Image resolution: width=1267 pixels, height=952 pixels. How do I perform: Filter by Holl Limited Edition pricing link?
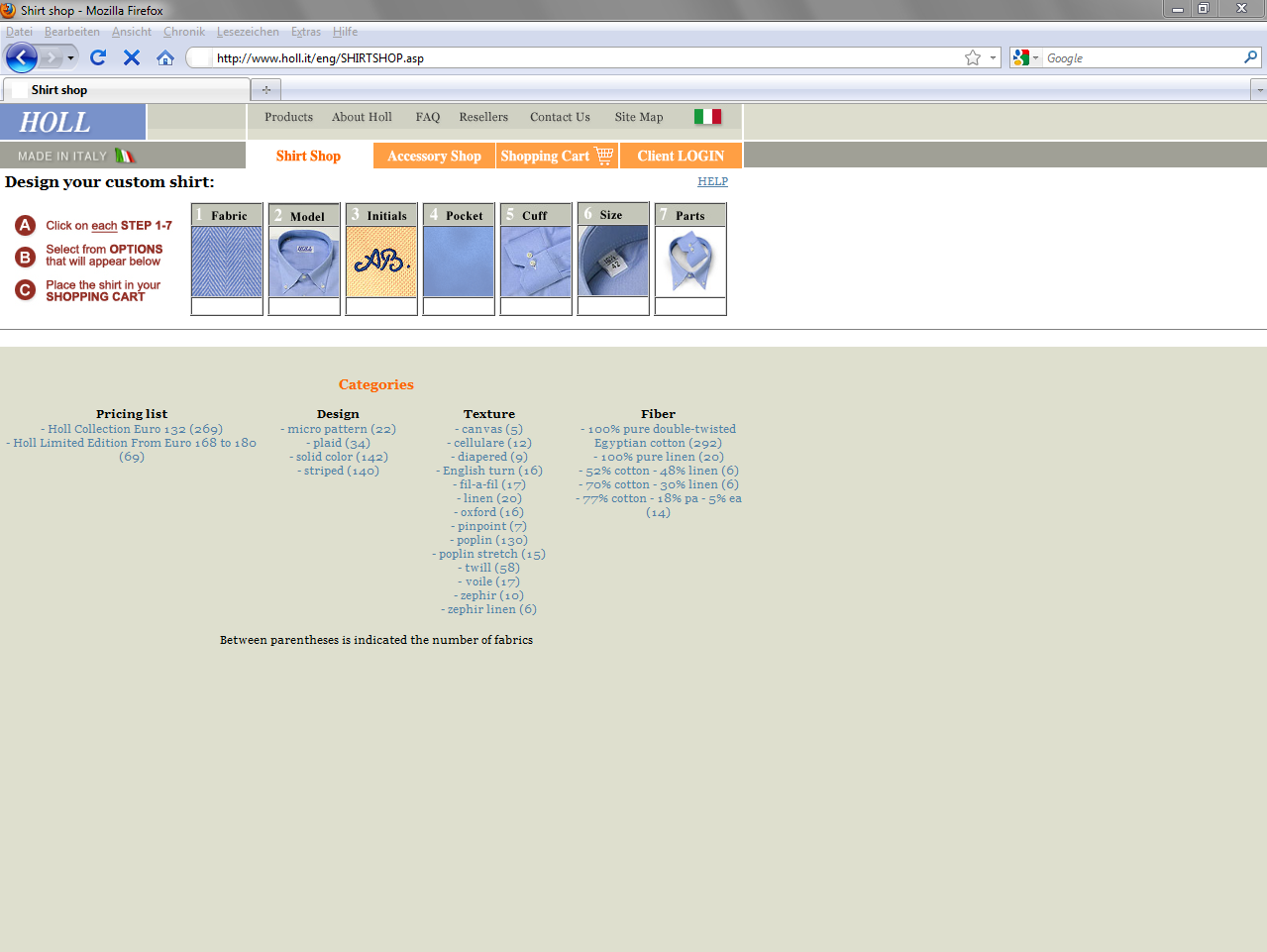click(132, 450)
